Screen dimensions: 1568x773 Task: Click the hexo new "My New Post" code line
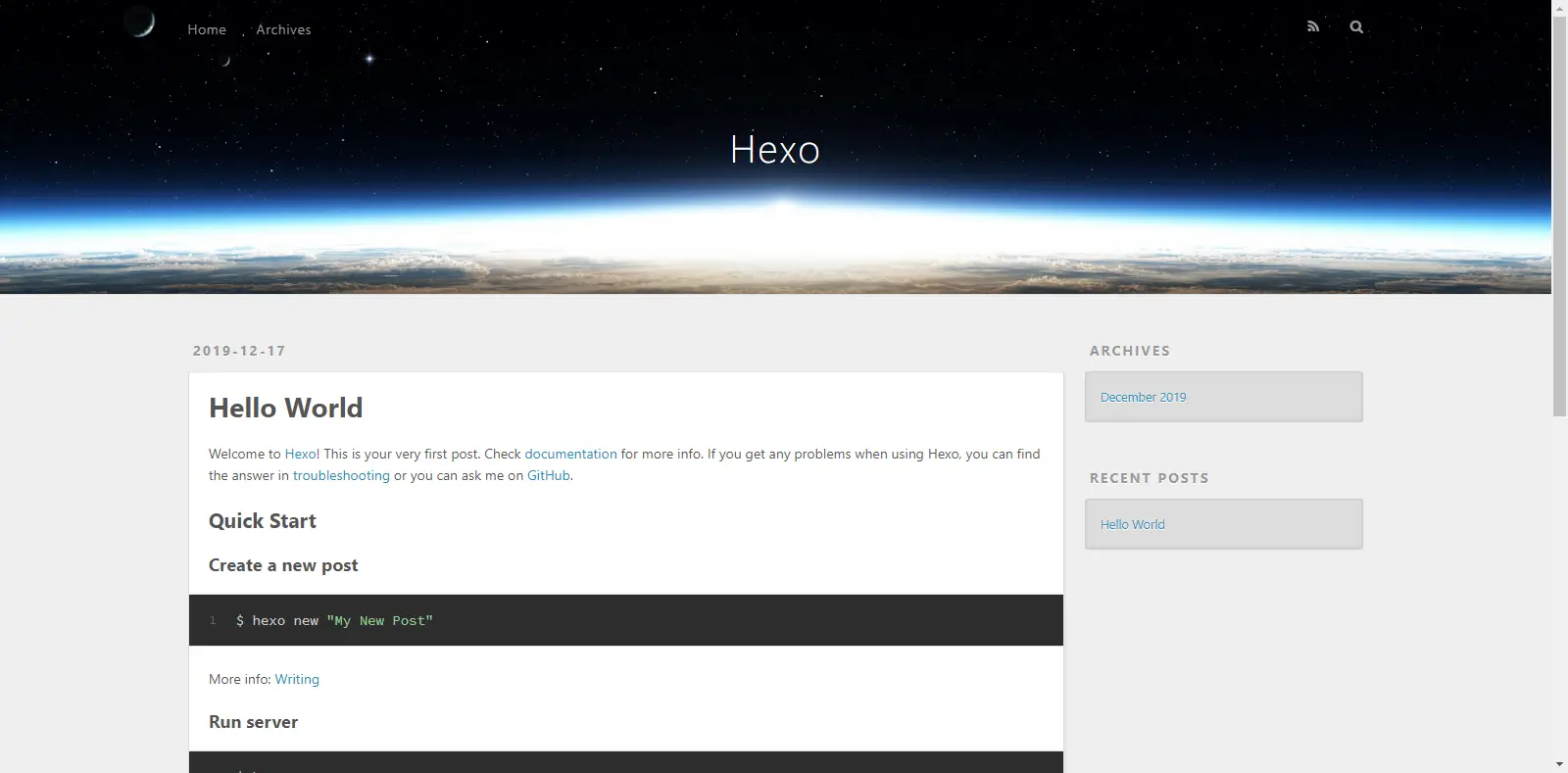334,620
